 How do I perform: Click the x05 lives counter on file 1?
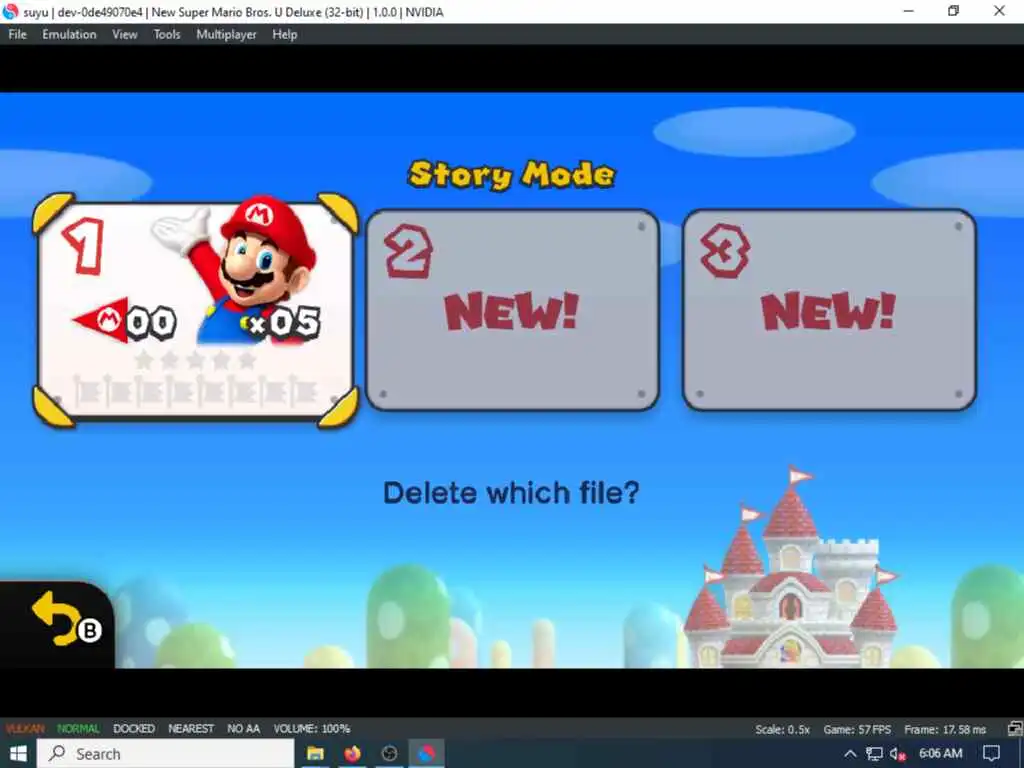(281, 322)
